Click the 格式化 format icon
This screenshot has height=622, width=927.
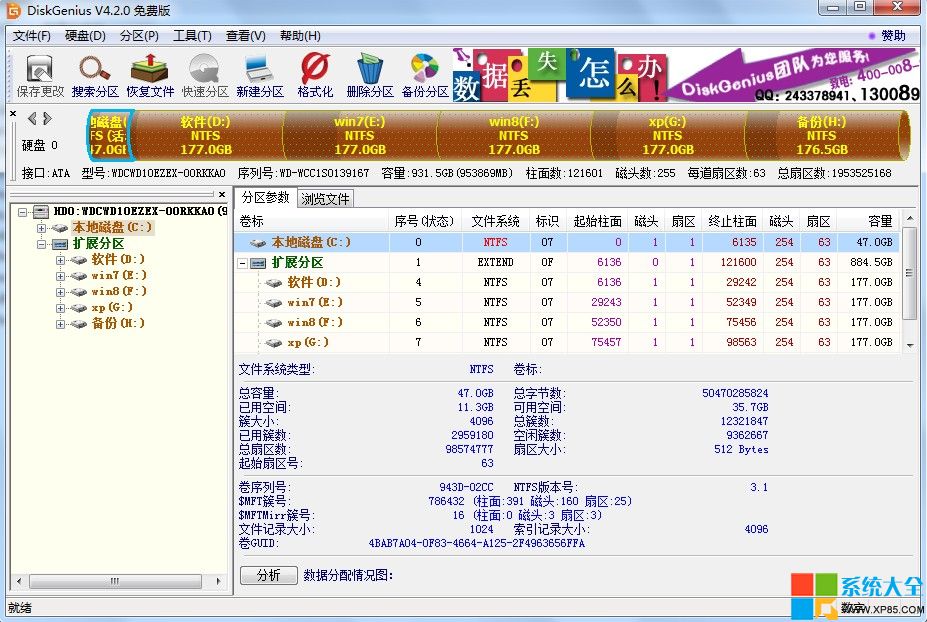pyautogui.click(x=315, y=76)
